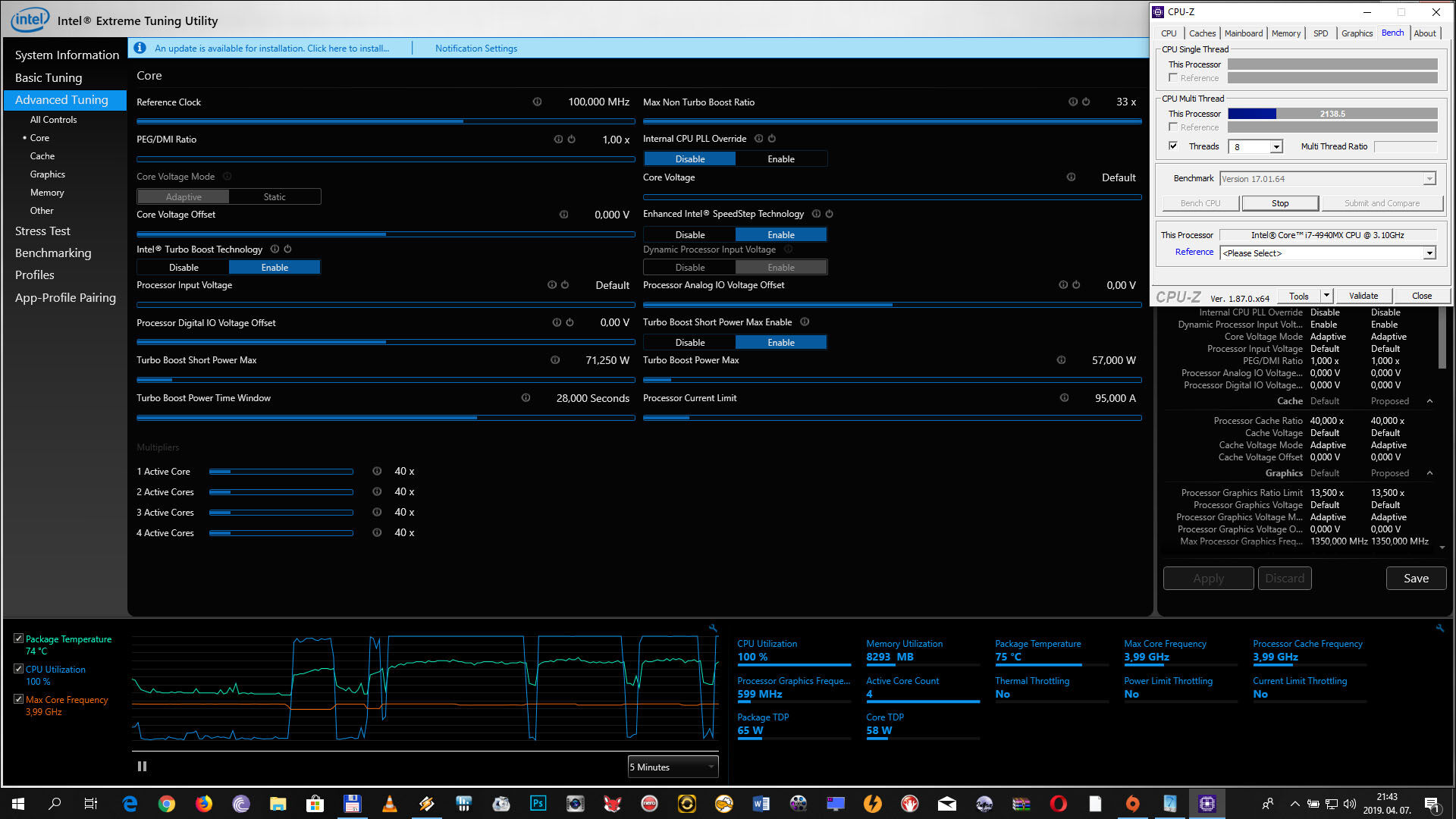This screenshot has width=1456, height=819.
Task: Click the Close button at CPU-Z bottom
Action: point(1422,296)
